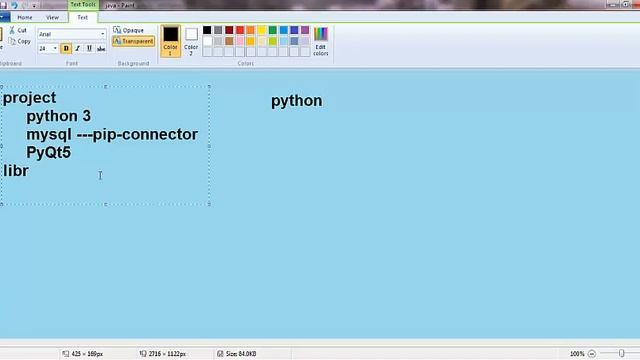Pick the blue-gray swatch in second row

pos(294,41)
